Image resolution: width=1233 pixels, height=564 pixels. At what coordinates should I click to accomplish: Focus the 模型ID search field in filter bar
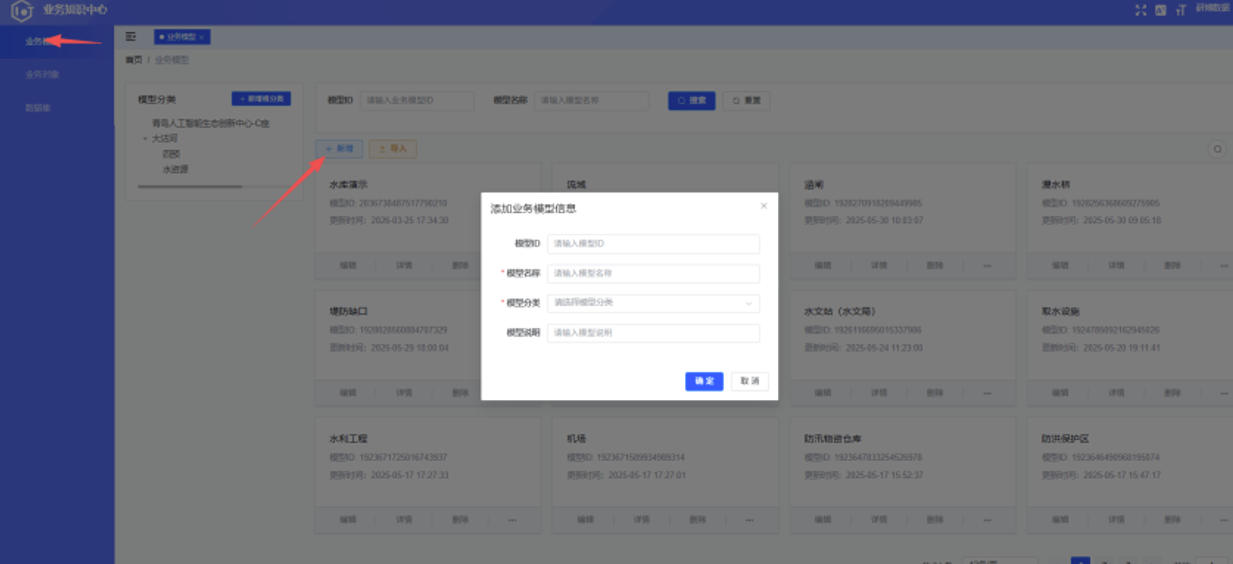[x=417, y=100]
